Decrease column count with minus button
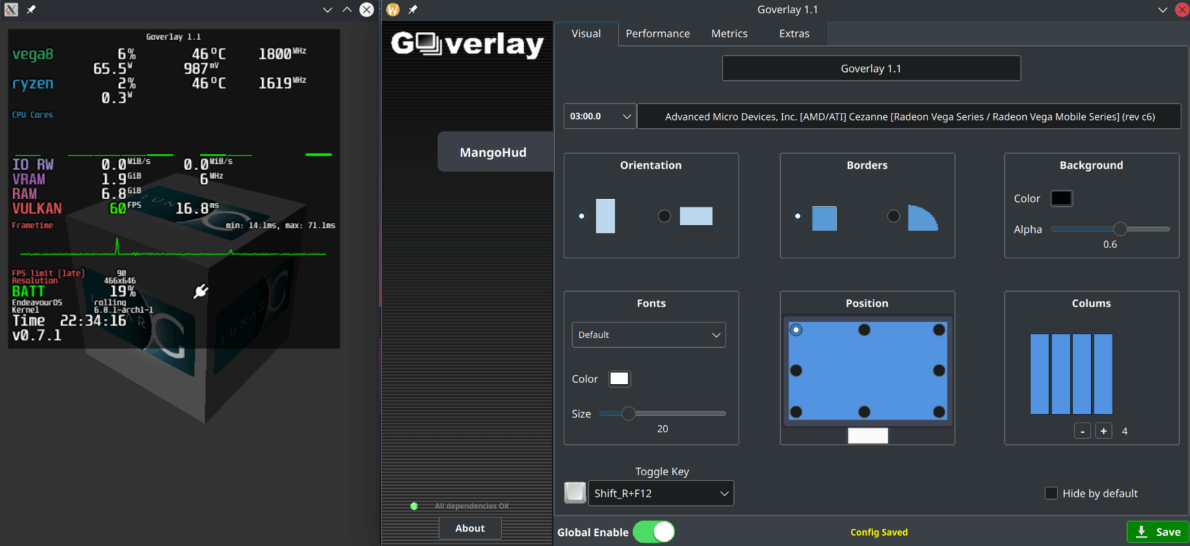Viewport: 1190px width, 546px height. (1082, 431)
